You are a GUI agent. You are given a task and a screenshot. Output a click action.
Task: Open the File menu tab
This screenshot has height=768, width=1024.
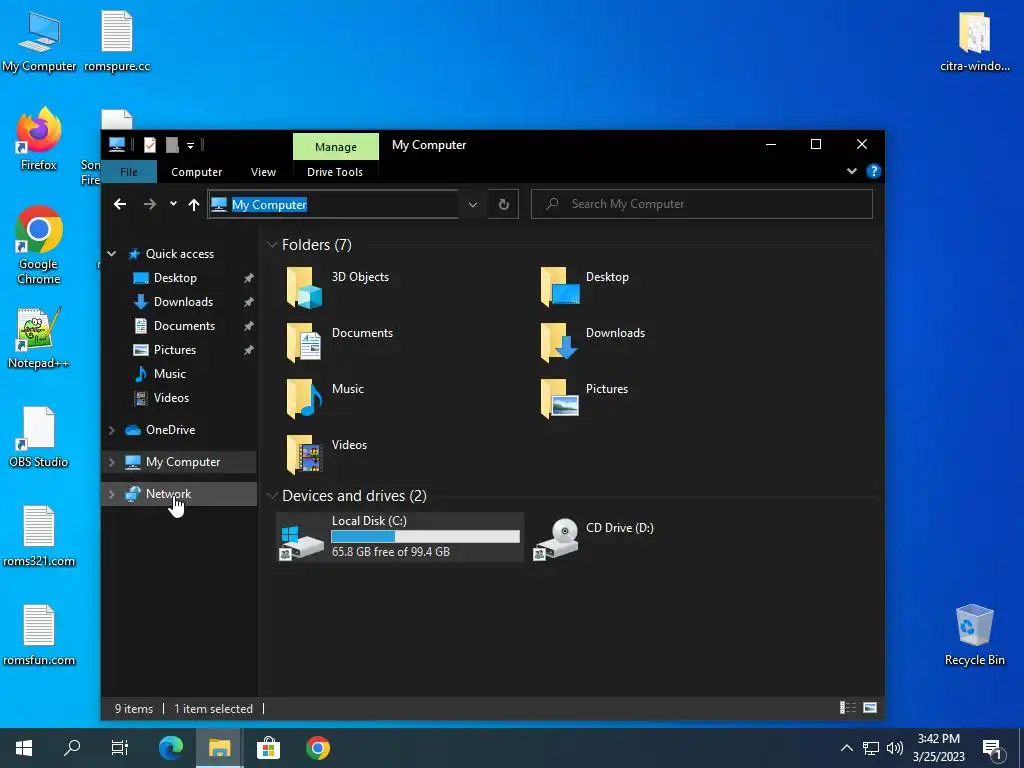(x=129, y=172)
